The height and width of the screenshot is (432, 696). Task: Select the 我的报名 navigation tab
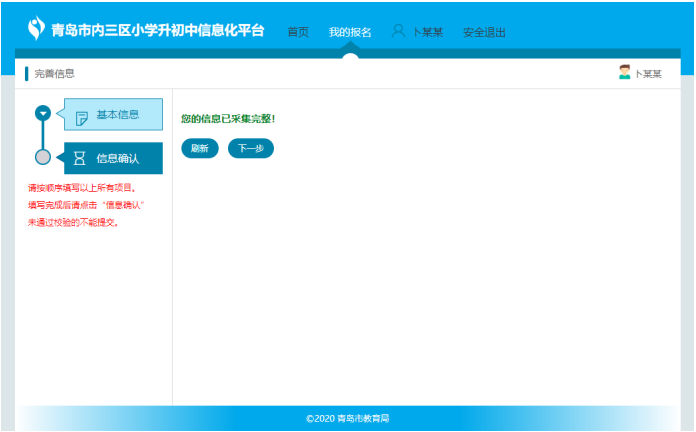(350, 32)
